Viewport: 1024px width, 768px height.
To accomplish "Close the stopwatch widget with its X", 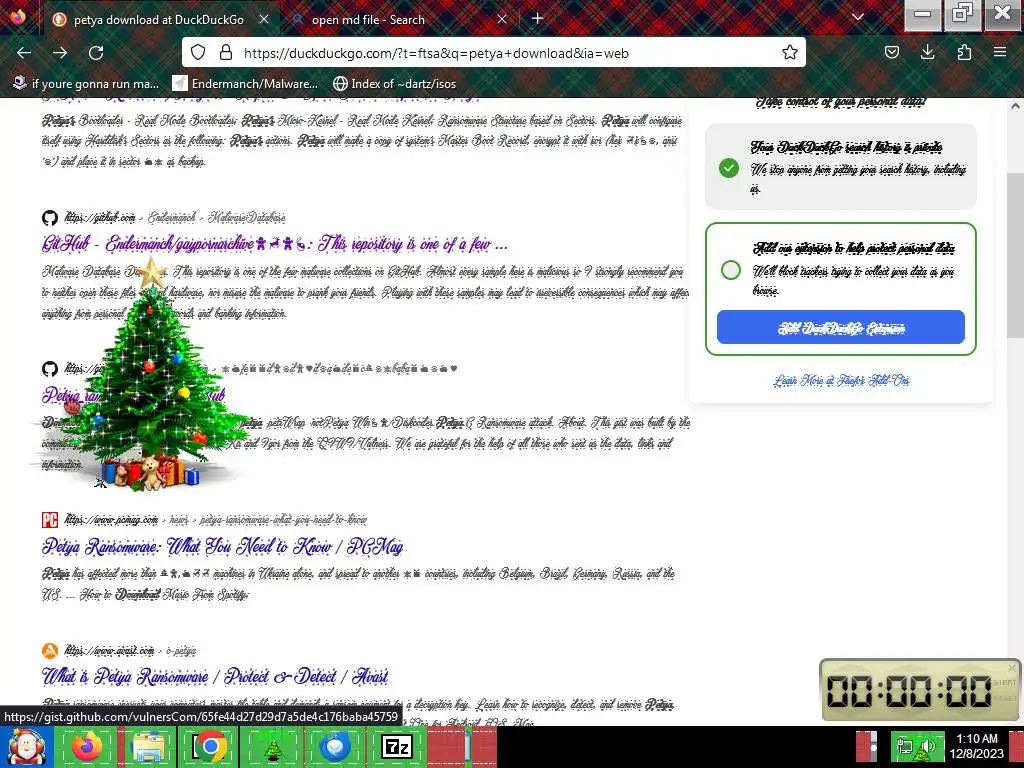I will click(x=1012, y=668).
